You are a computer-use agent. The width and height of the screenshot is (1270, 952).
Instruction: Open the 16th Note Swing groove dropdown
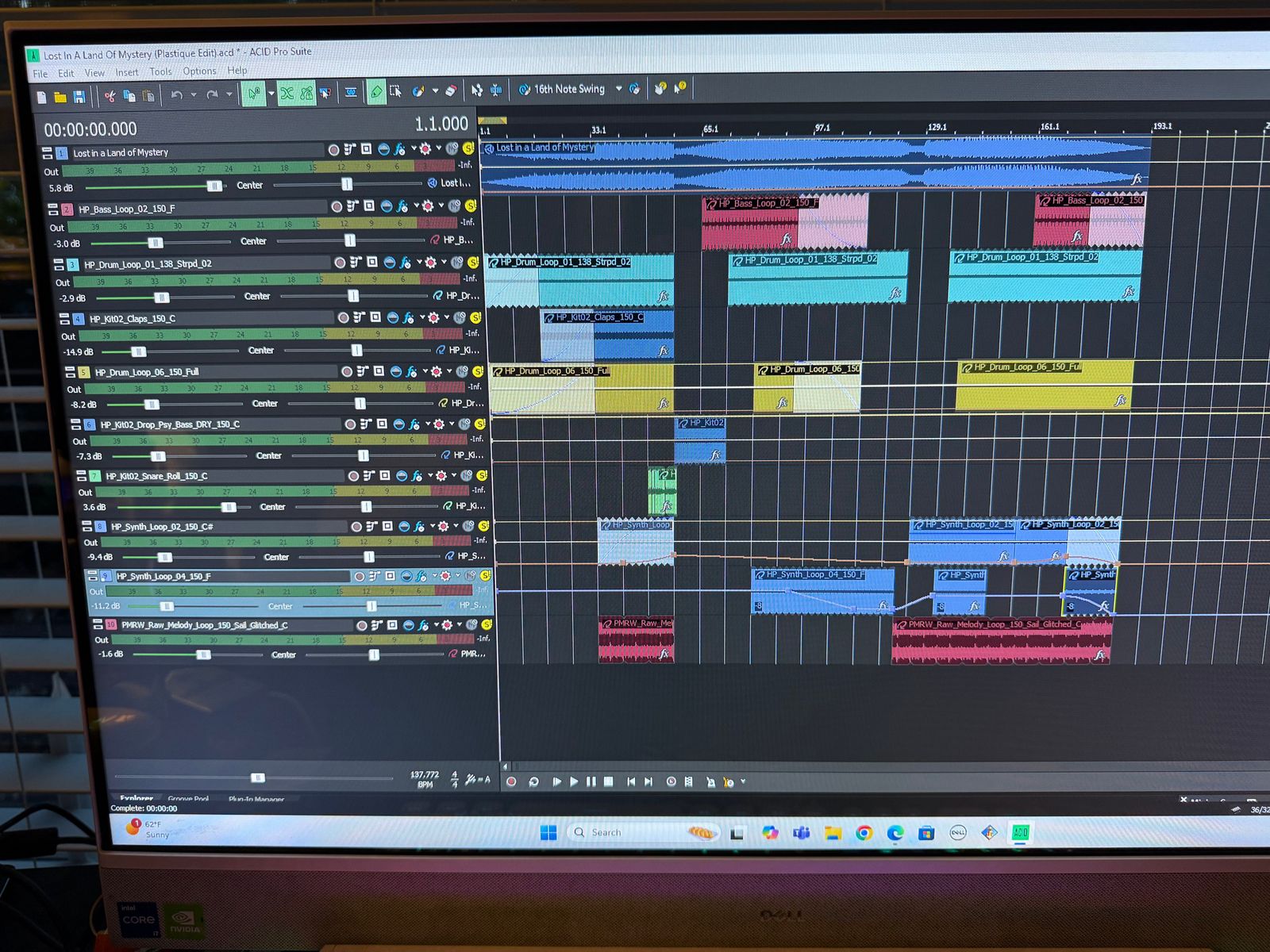tap(618, 89)
